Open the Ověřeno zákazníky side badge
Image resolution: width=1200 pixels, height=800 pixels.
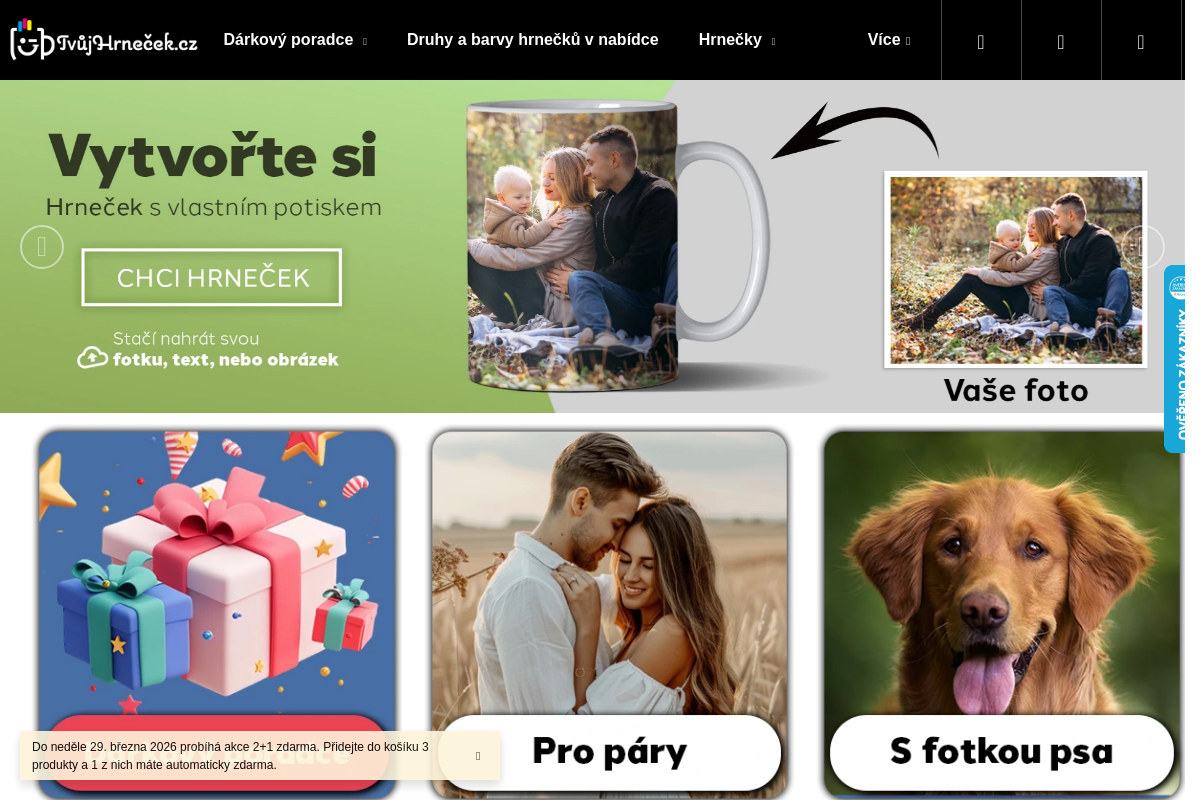click(x=1175, y=359)
